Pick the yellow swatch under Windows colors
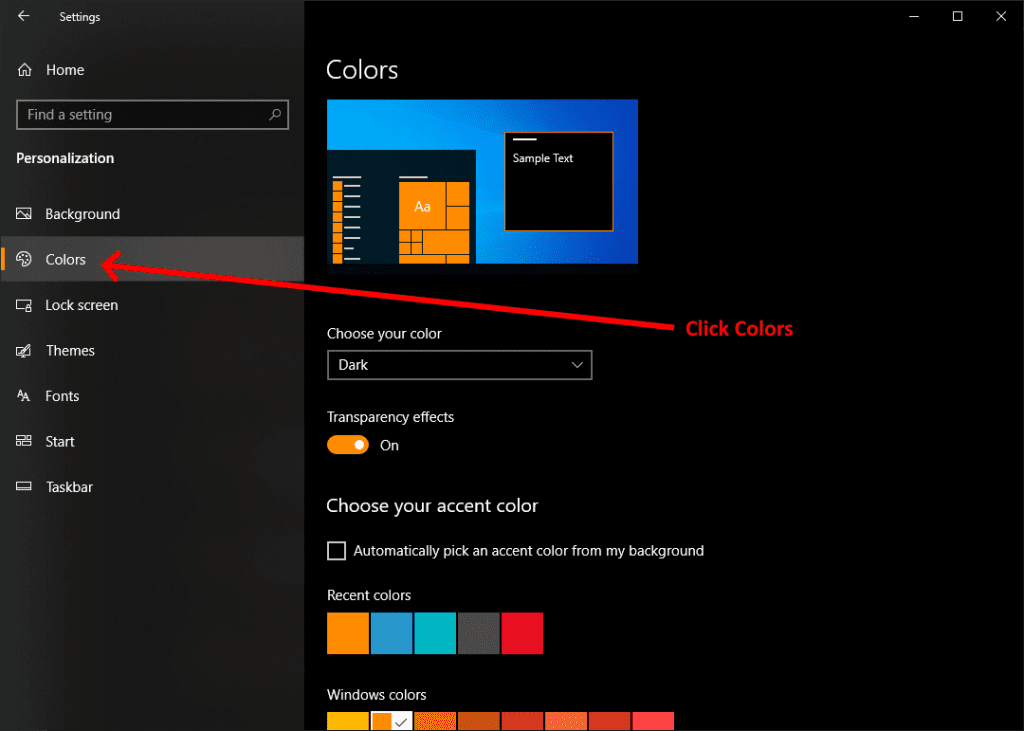 click(347, 721)
